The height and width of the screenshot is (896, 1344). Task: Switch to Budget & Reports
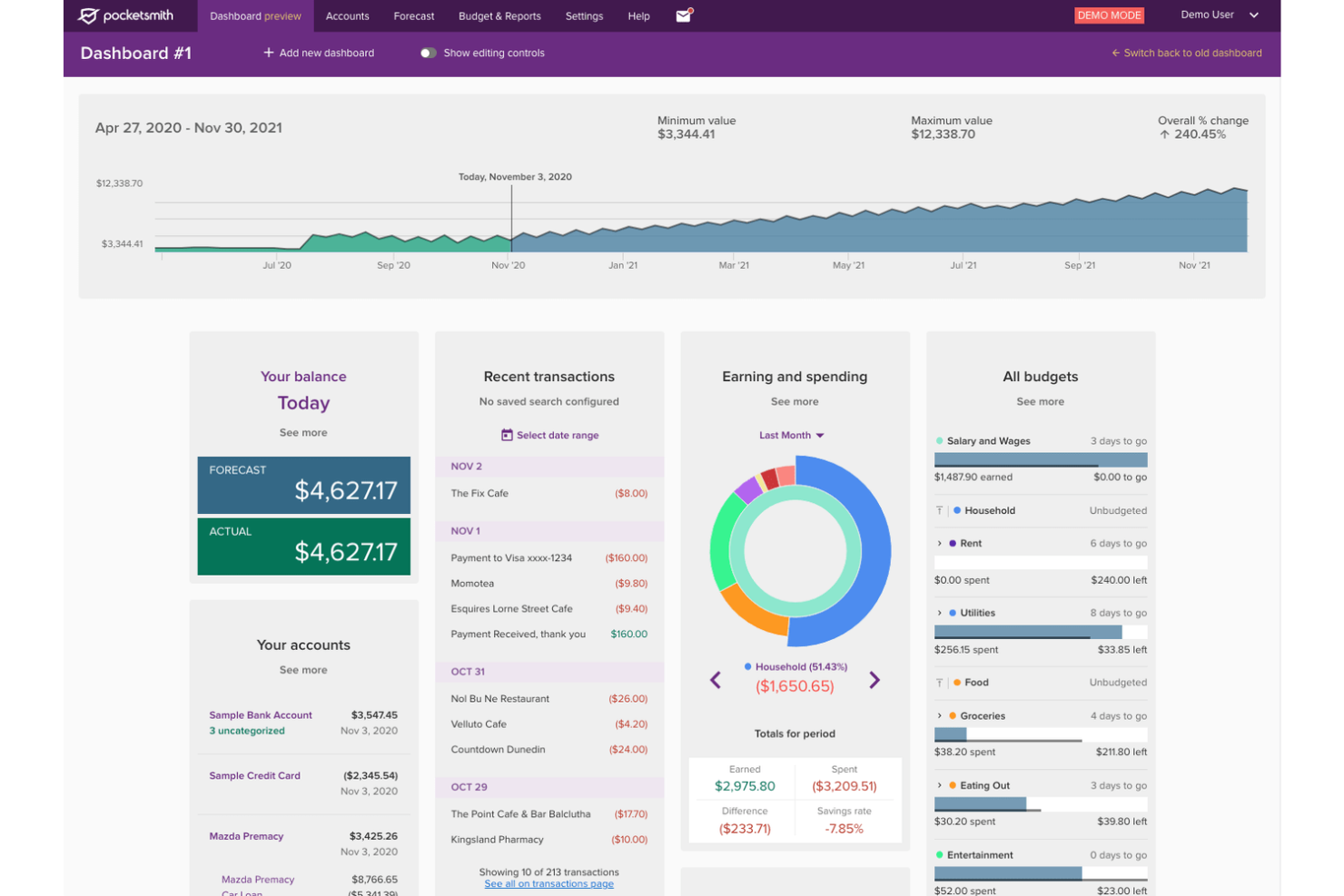[x=499, y=15]
